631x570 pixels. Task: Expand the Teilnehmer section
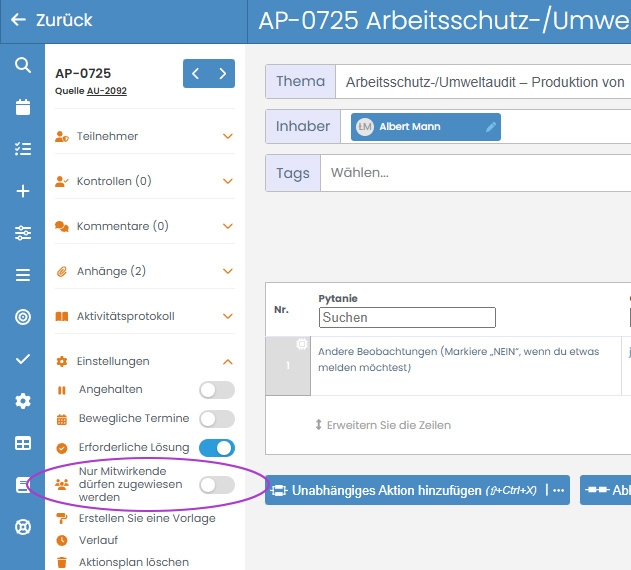click(145, 136)
